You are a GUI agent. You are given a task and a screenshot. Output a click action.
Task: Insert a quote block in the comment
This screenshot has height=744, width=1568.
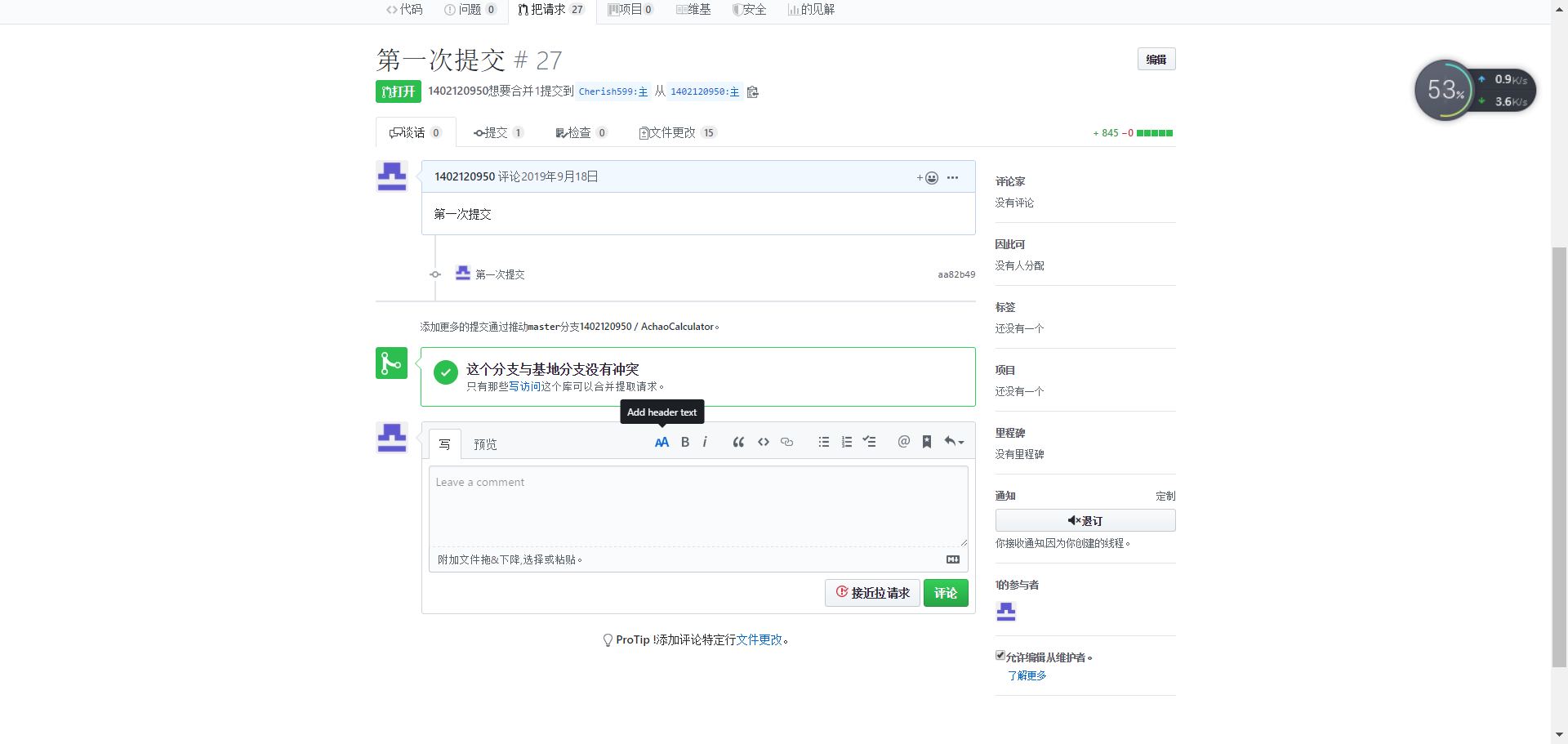[738, 442]
